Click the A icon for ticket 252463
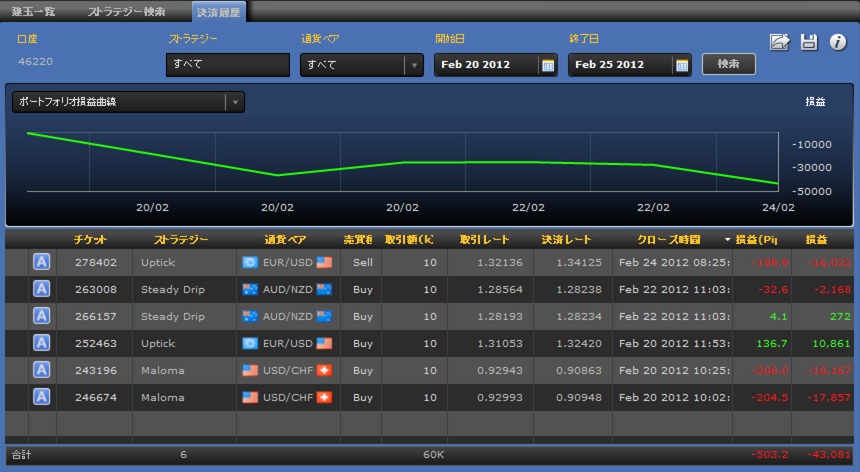Image resolution: width=860 pixels, height=472 pixels. click(x=42, y=343)
